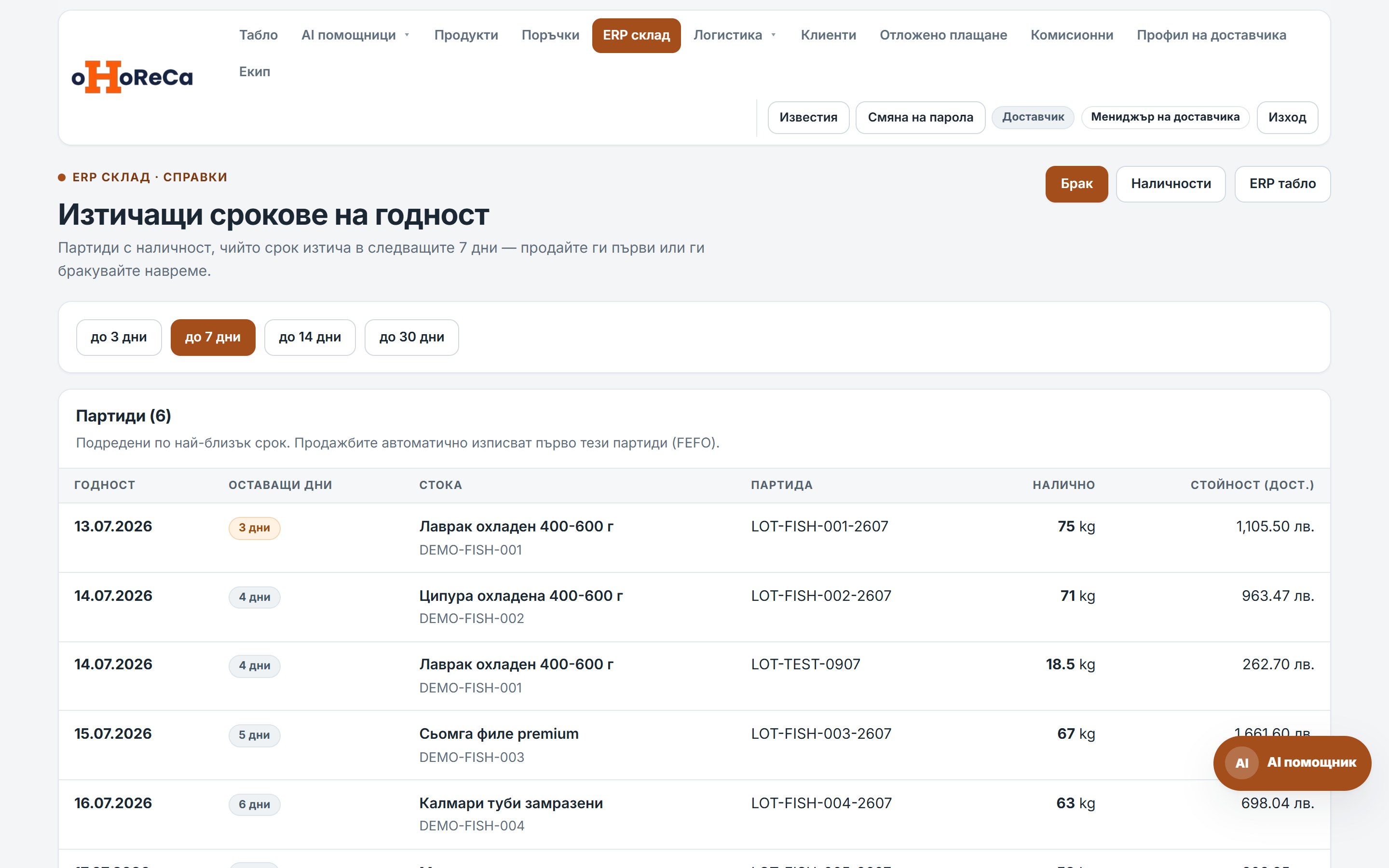Image resolution: width=1389 pixels, height=868 pixels.
Task: Open the Наличности report
Action: pyautogui.click(x=1171, y=184)
